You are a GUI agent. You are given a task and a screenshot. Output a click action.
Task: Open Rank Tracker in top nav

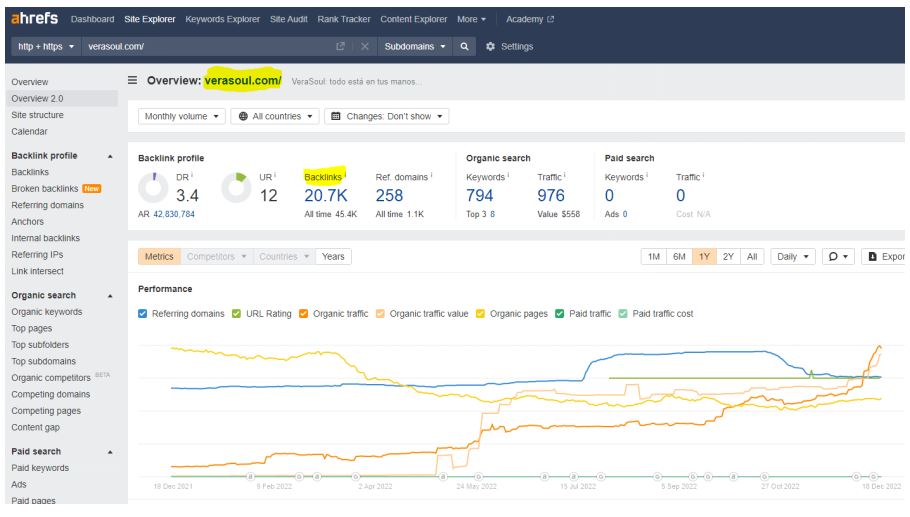(344, 19)
